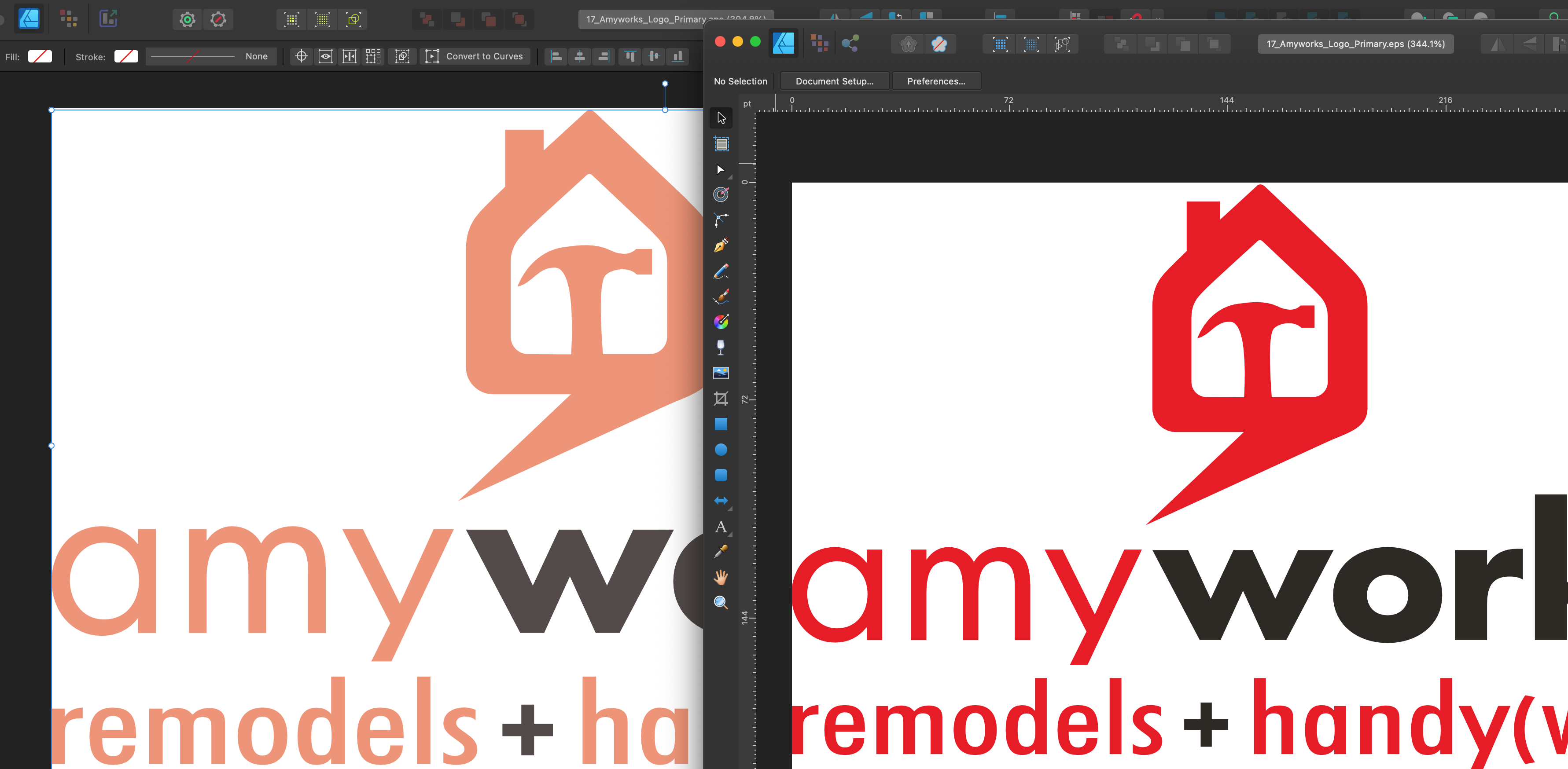Click the Synchronise Defaults icon in front window
1568x769 pixels.
[x=908, y=44]
